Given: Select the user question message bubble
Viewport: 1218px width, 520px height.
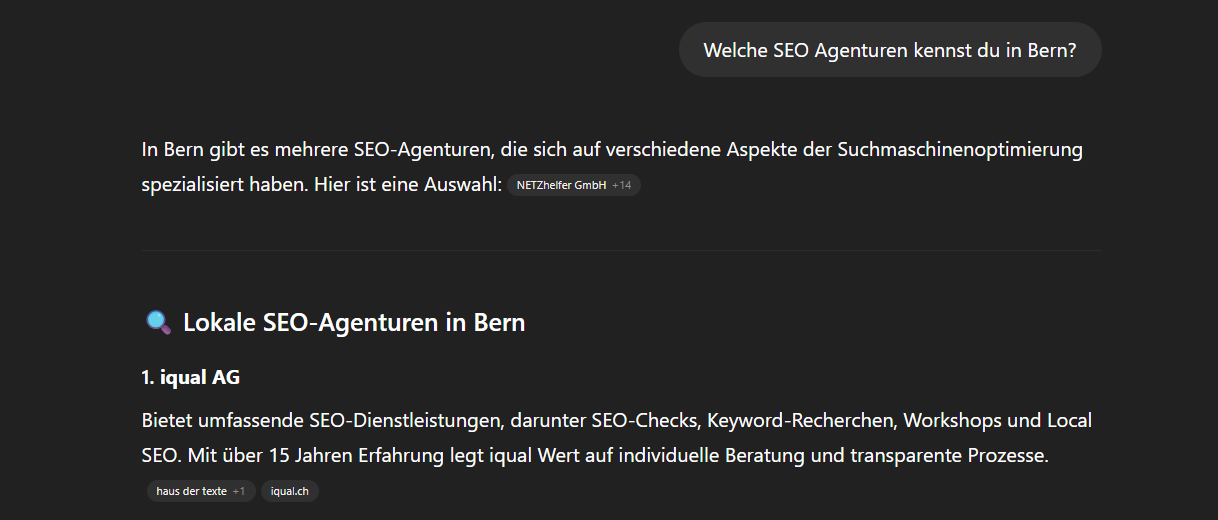Looking at the screenshot, I should pyautogui.click(x=889, y=50).
